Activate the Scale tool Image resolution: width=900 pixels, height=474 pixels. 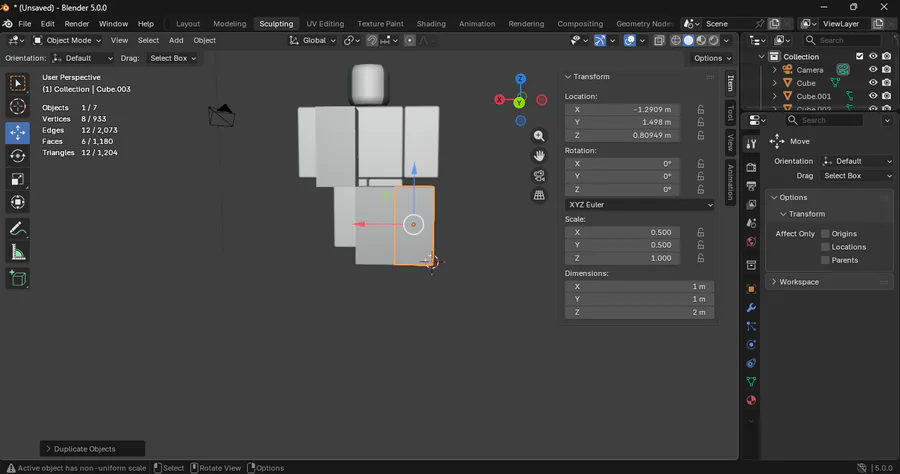(18, 180)
